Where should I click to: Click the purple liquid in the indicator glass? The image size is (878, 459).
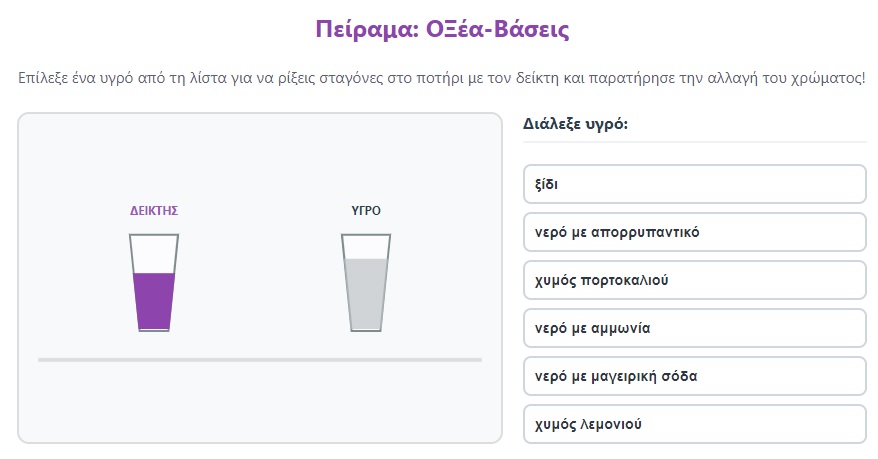coord(154,301)
